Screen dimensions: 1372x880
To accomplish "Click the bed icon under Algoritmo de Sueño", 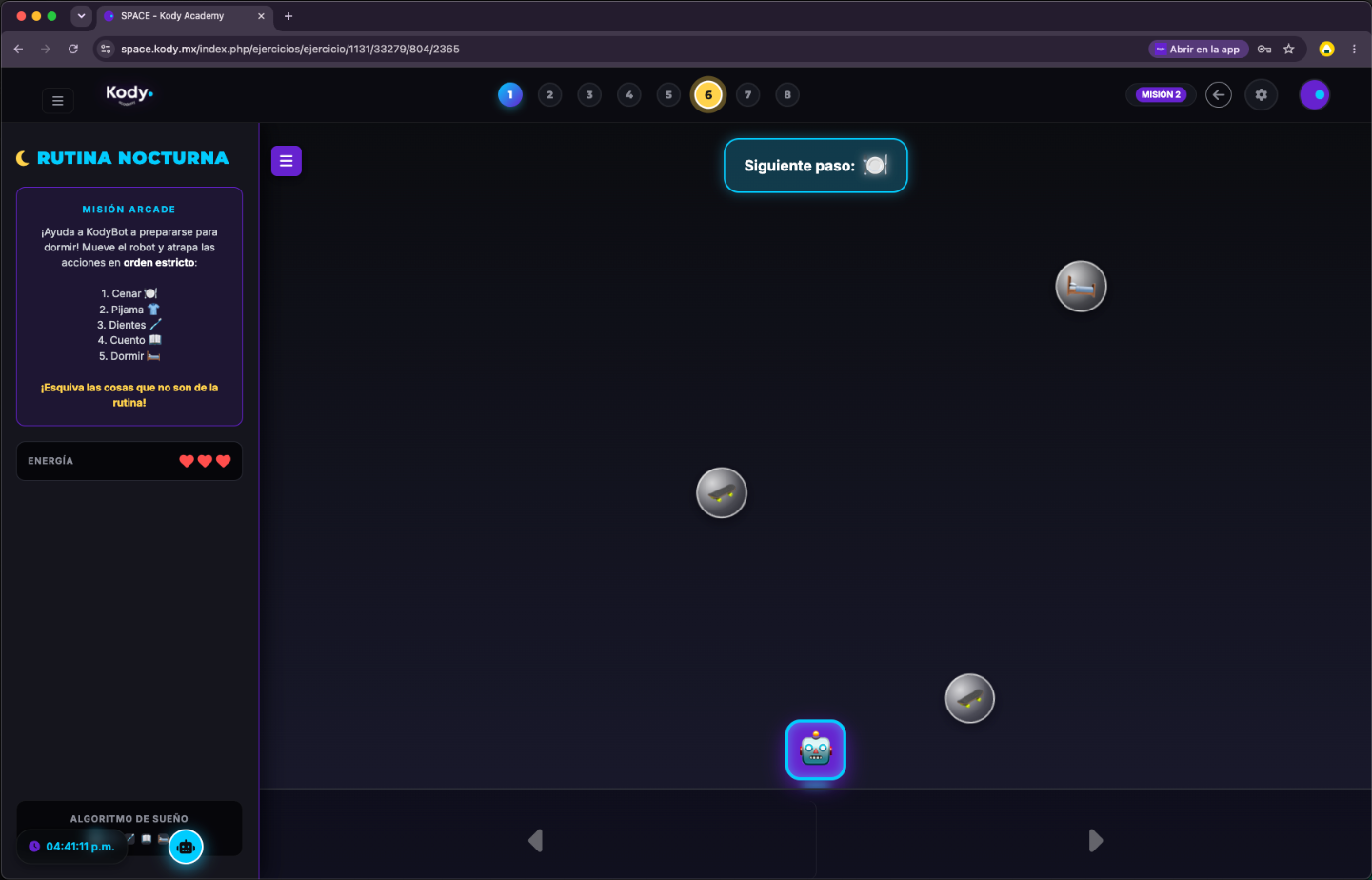I will tap(163, 839).
